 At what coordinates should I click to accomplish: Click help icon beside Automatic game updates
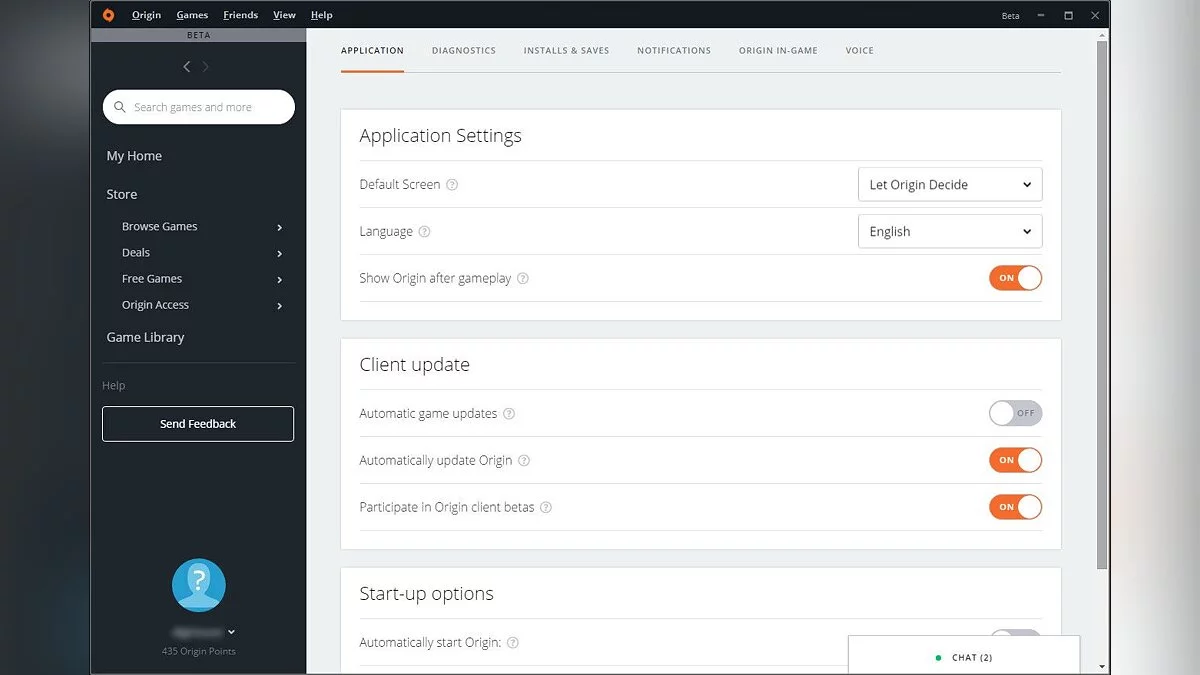click(509, 414)
